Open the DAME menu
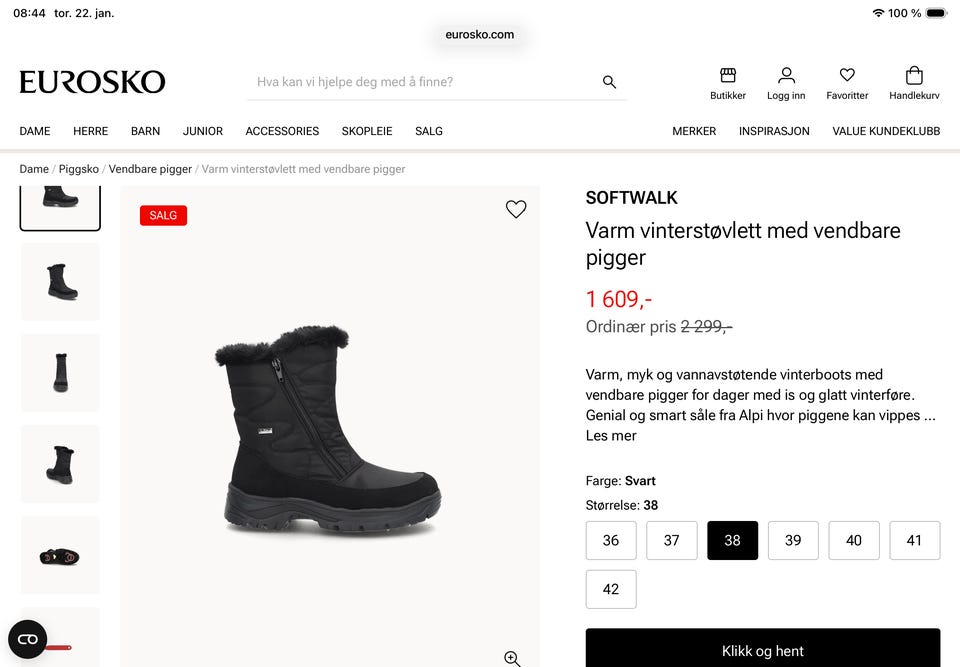The height and width of the screenshot is (667, 960). 35,131
